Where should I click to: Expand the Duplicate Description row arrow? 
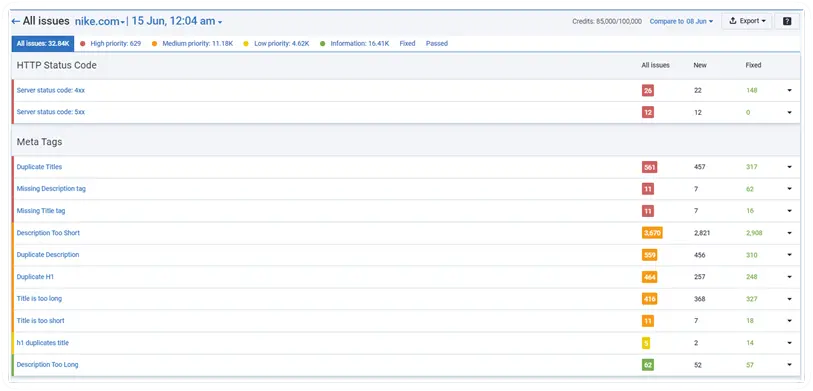pos(789,255)
